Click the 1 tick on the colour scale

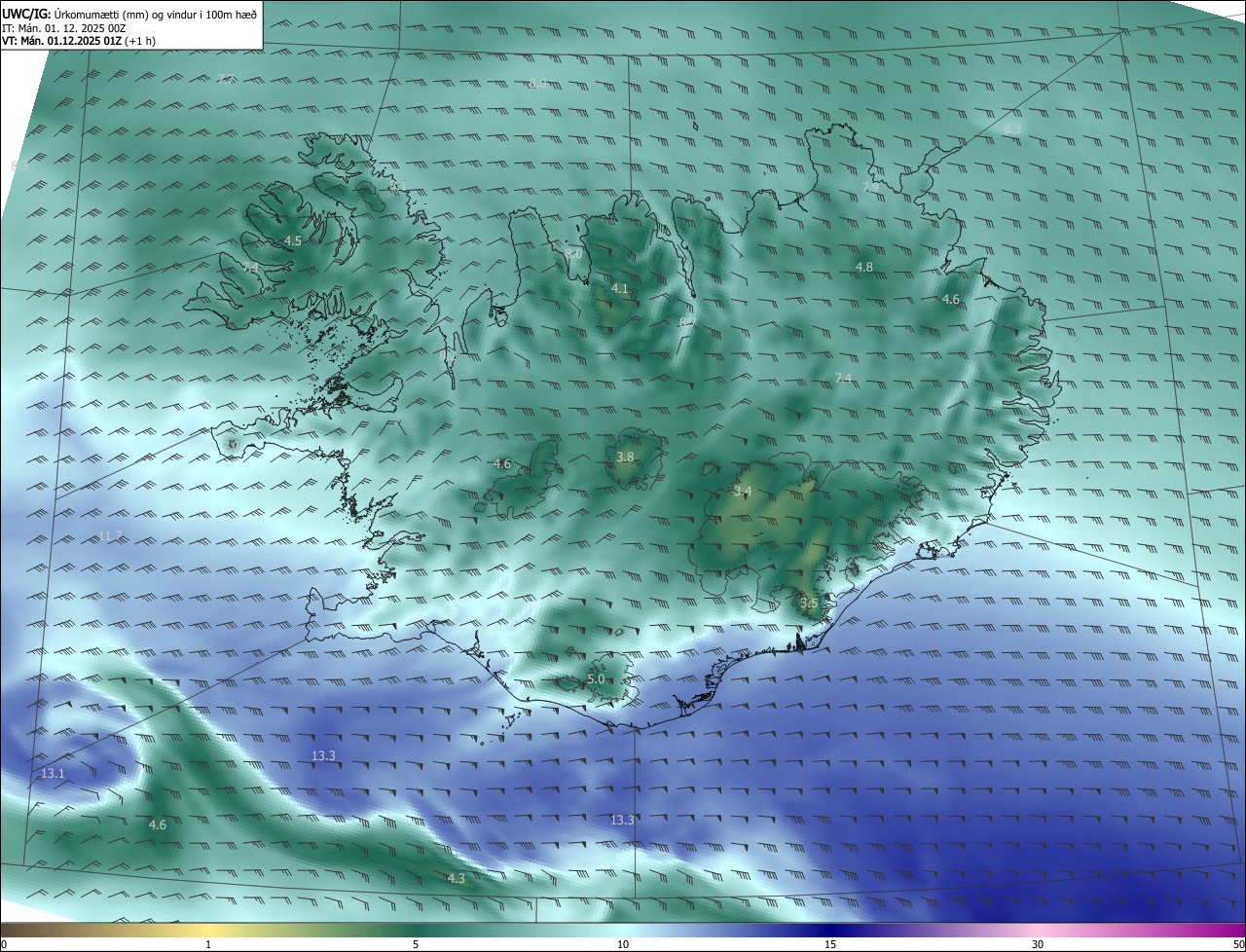208,944
